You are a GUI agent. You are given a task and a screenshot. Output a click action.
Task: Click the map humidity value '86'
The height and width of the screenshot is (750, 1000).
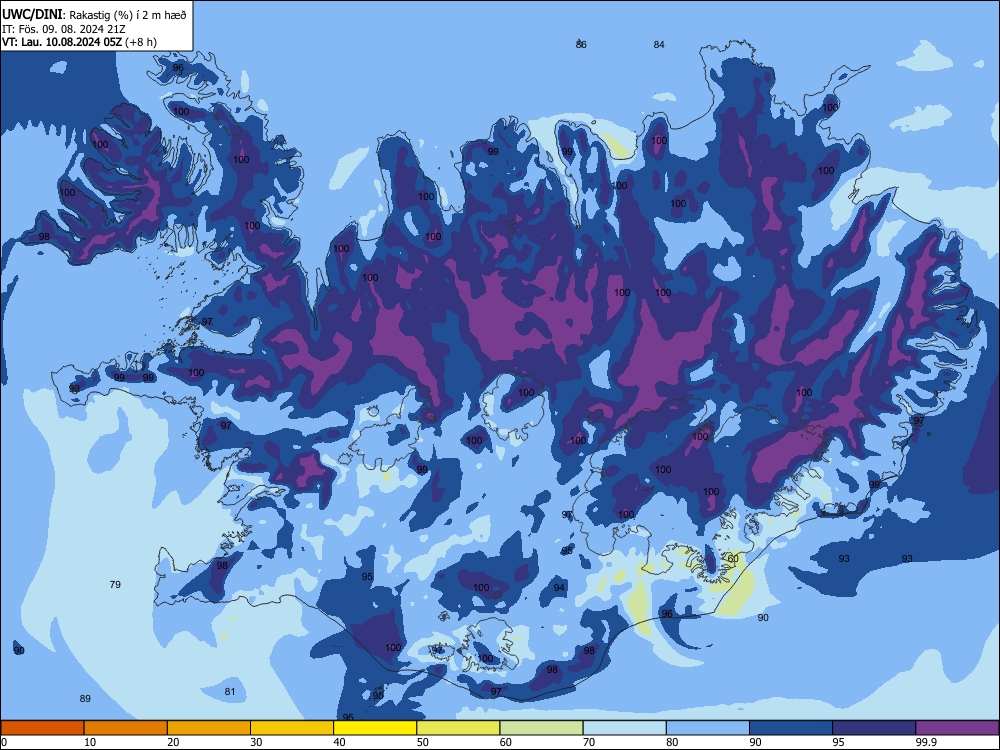(x=581, y=44)
